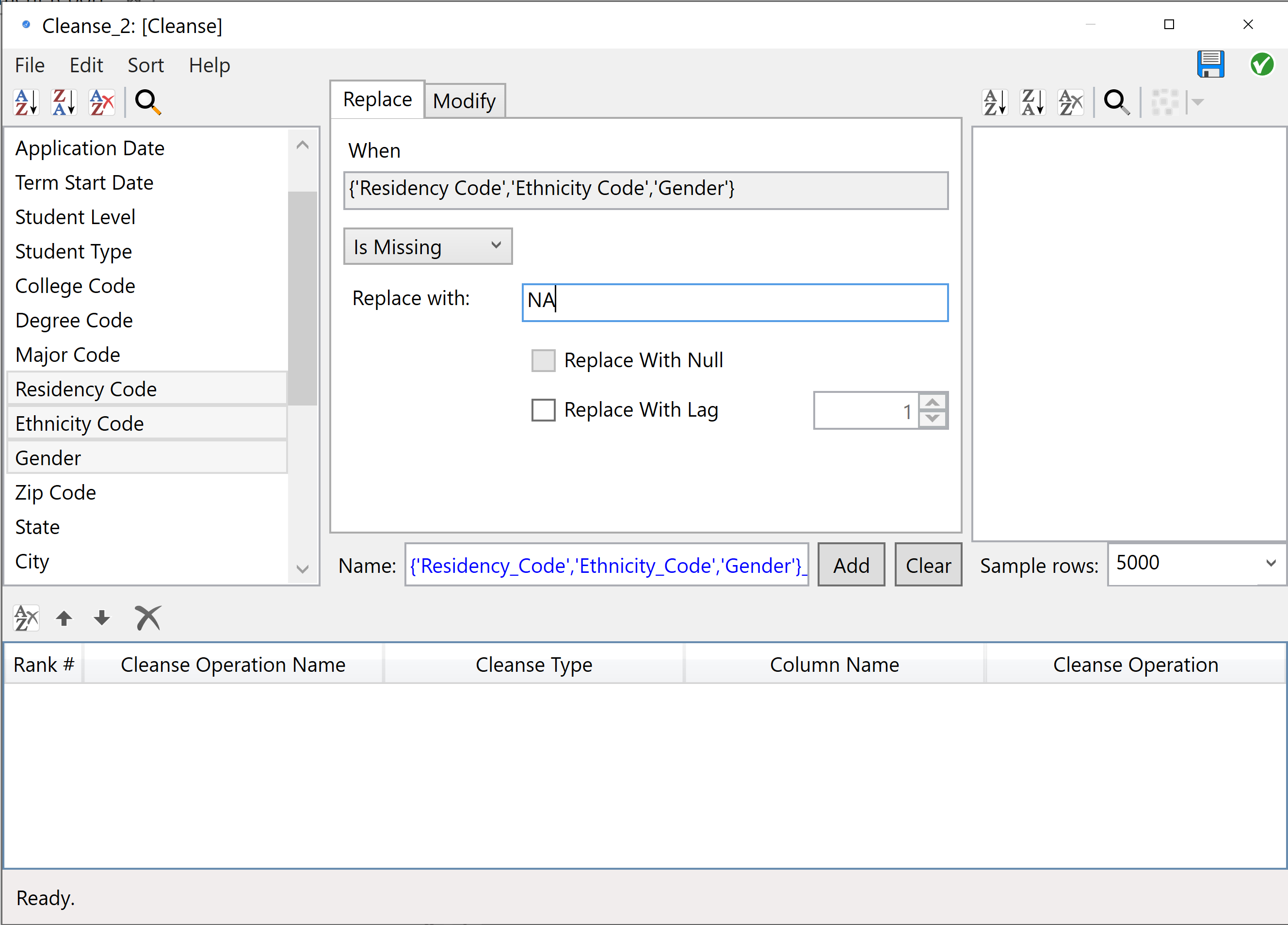Screen dimensions: 1288x925
Task: Click the Clear button
Action: pyautogui.click(x=927, y=565)
